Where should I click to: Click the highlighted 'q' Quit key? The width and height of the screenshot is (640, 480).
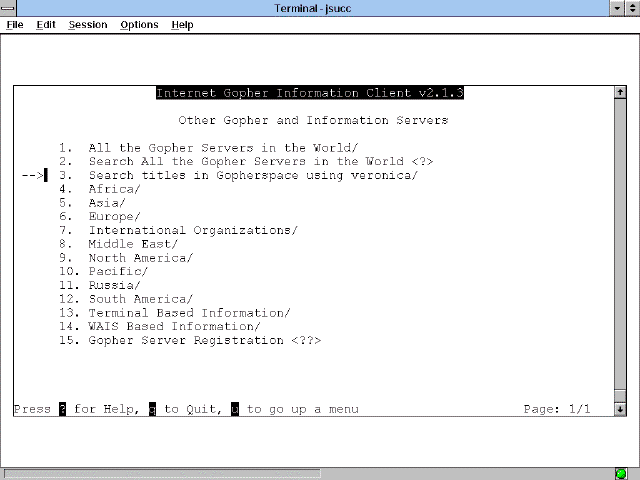tap(152, 409)
